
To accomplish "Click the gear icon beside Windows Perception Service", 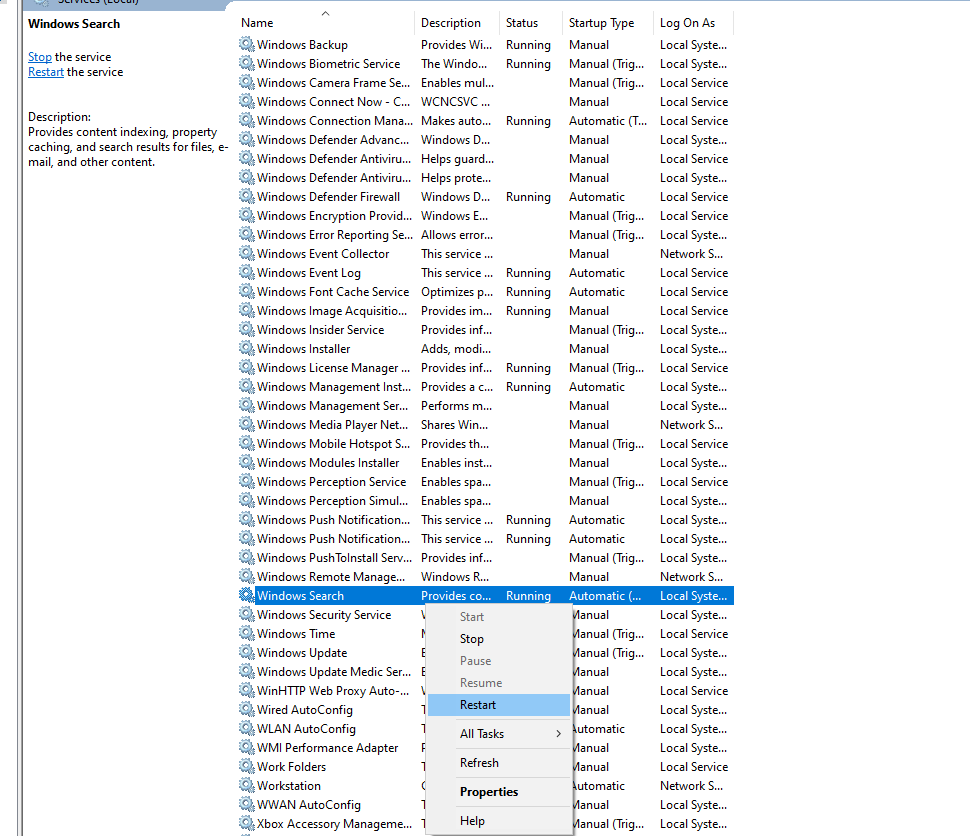I will click(x=247, y=481).
